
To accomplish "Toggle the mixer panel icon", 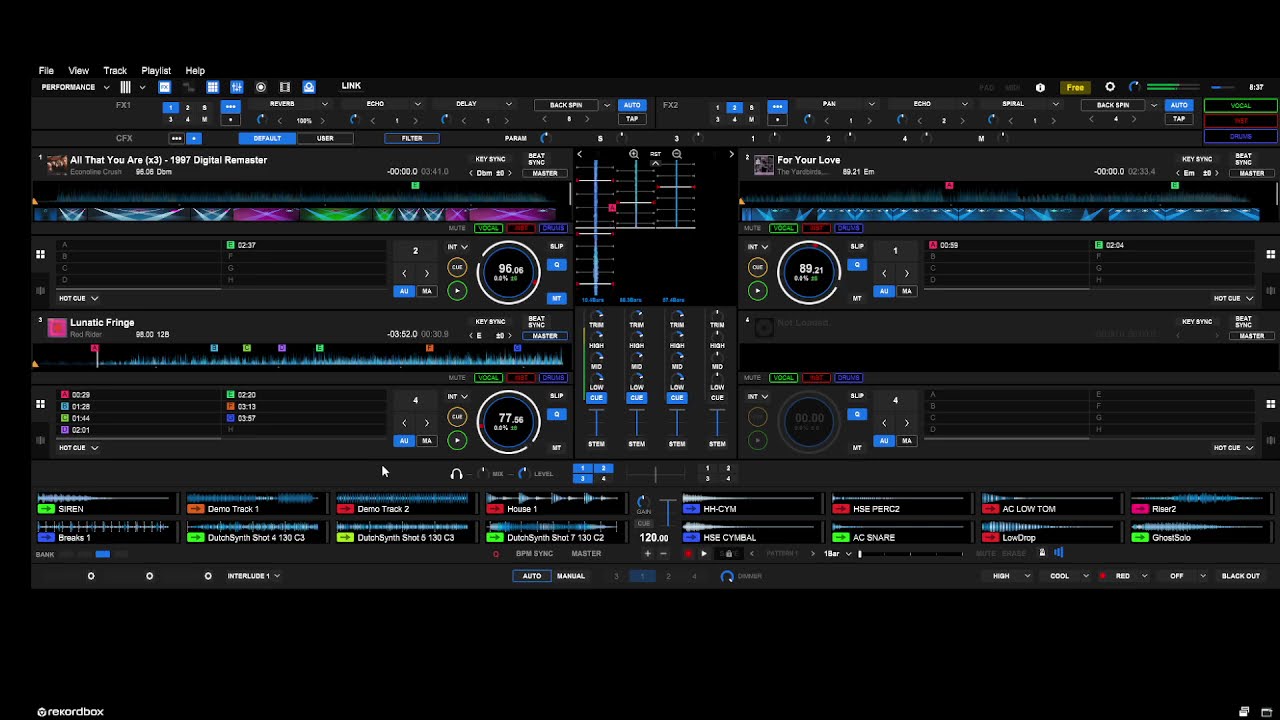I will pyautogui.click(x=237, y=87).
